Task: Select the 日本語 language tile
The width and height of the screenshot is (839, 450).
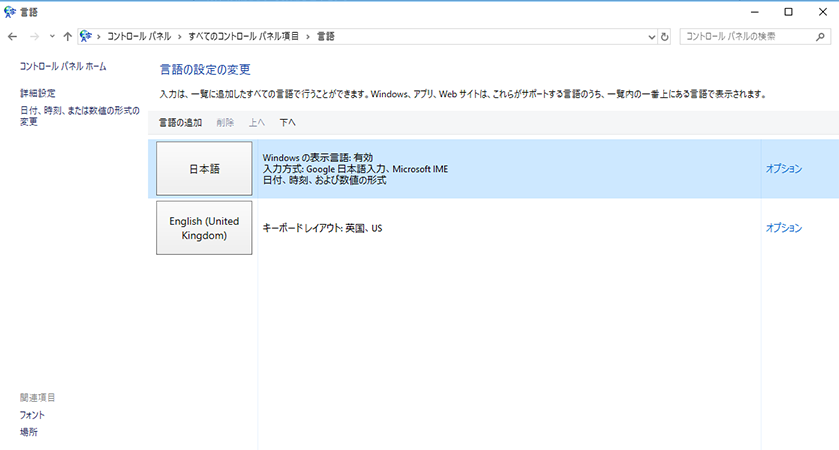Action: tap(204, 169)
